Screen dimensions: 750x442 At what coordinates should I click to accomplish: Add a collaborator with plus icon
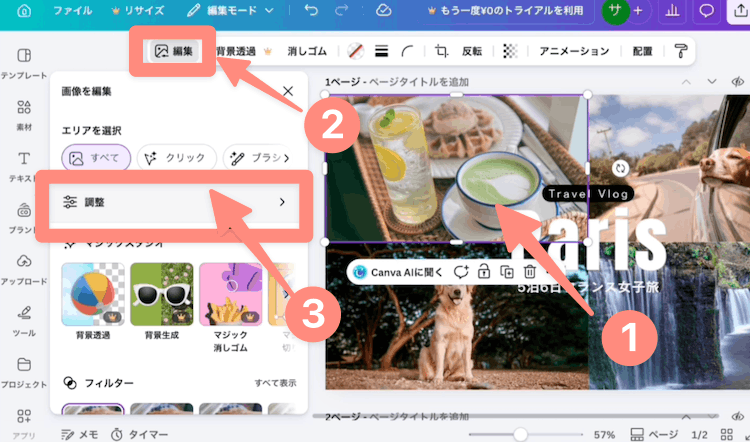(x=638, y=11)
